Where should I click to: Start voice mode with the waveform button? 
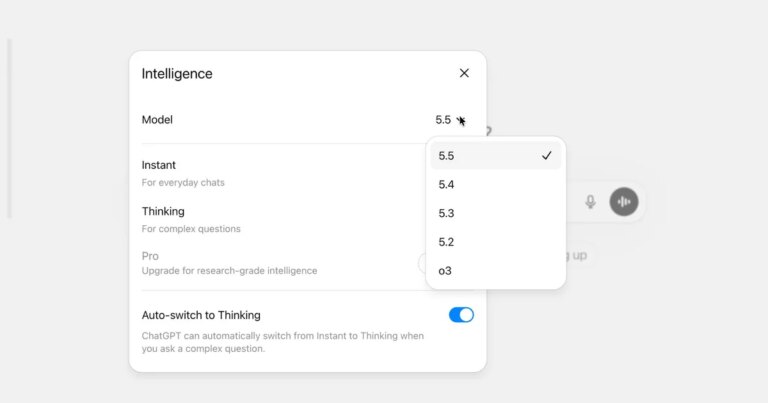[624, 201]
